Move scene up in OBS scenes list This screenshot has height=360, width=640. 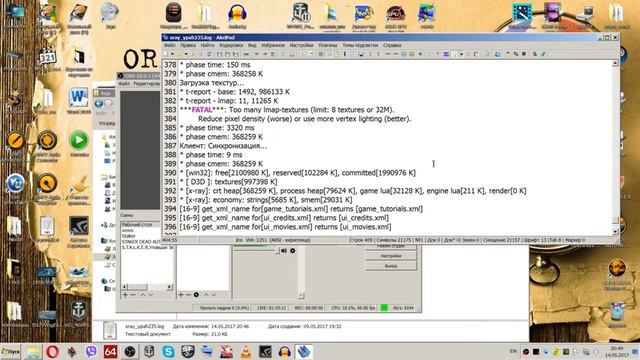tap(143, 295)
